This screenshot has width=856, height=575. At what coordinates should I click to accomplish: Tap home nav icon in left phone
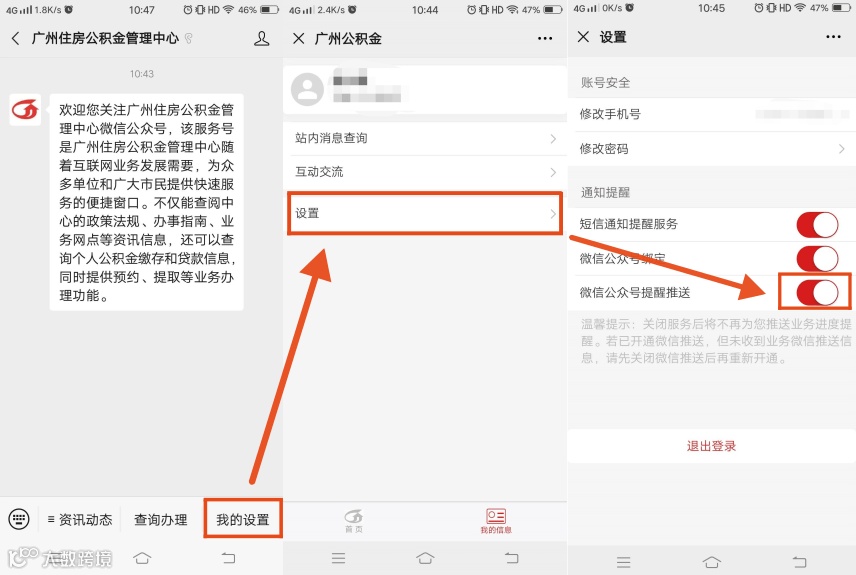(142, 558)
